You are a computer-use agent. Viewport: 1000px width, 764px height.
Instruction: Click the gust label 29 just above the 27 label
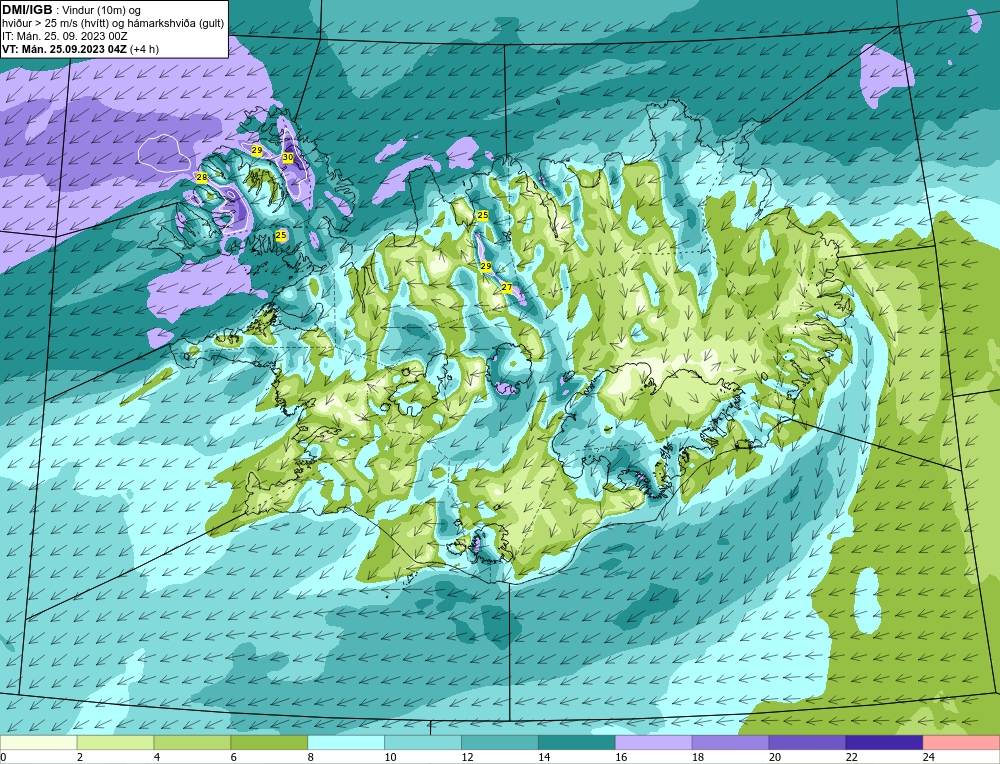[x=485, y=266]
